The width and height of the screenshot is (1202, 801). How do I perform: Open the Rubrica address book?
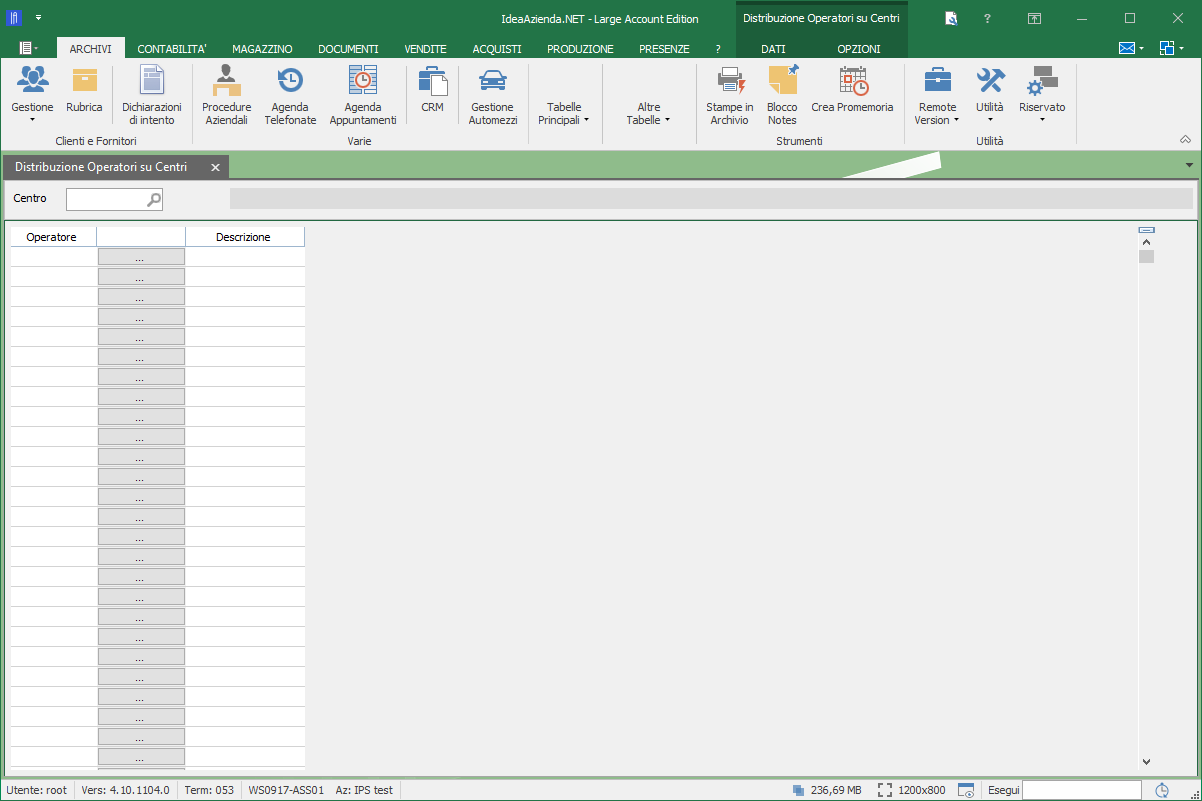[84, 80]
